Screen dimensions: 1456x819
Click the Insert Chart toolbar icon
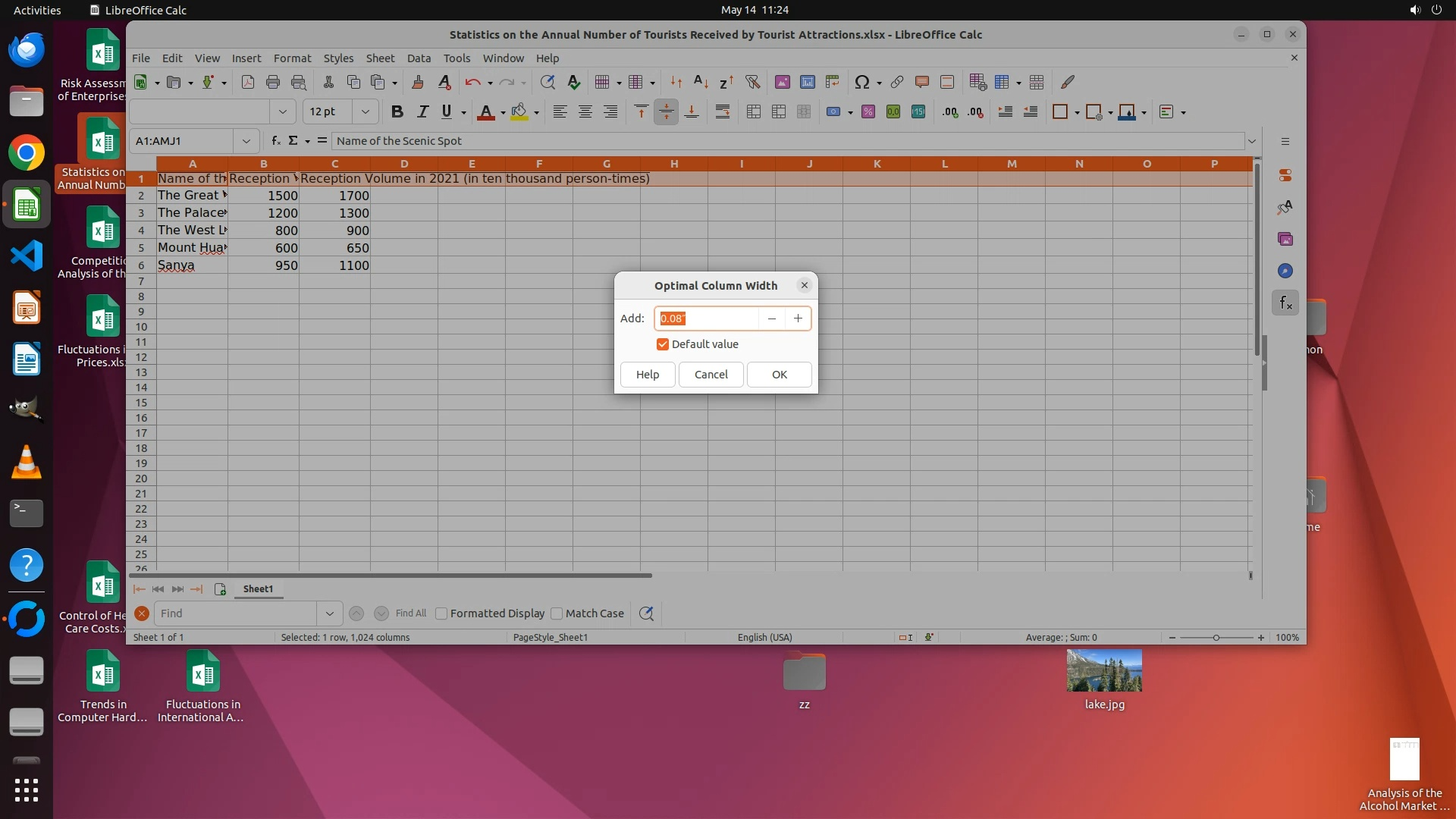click(808, 82)
